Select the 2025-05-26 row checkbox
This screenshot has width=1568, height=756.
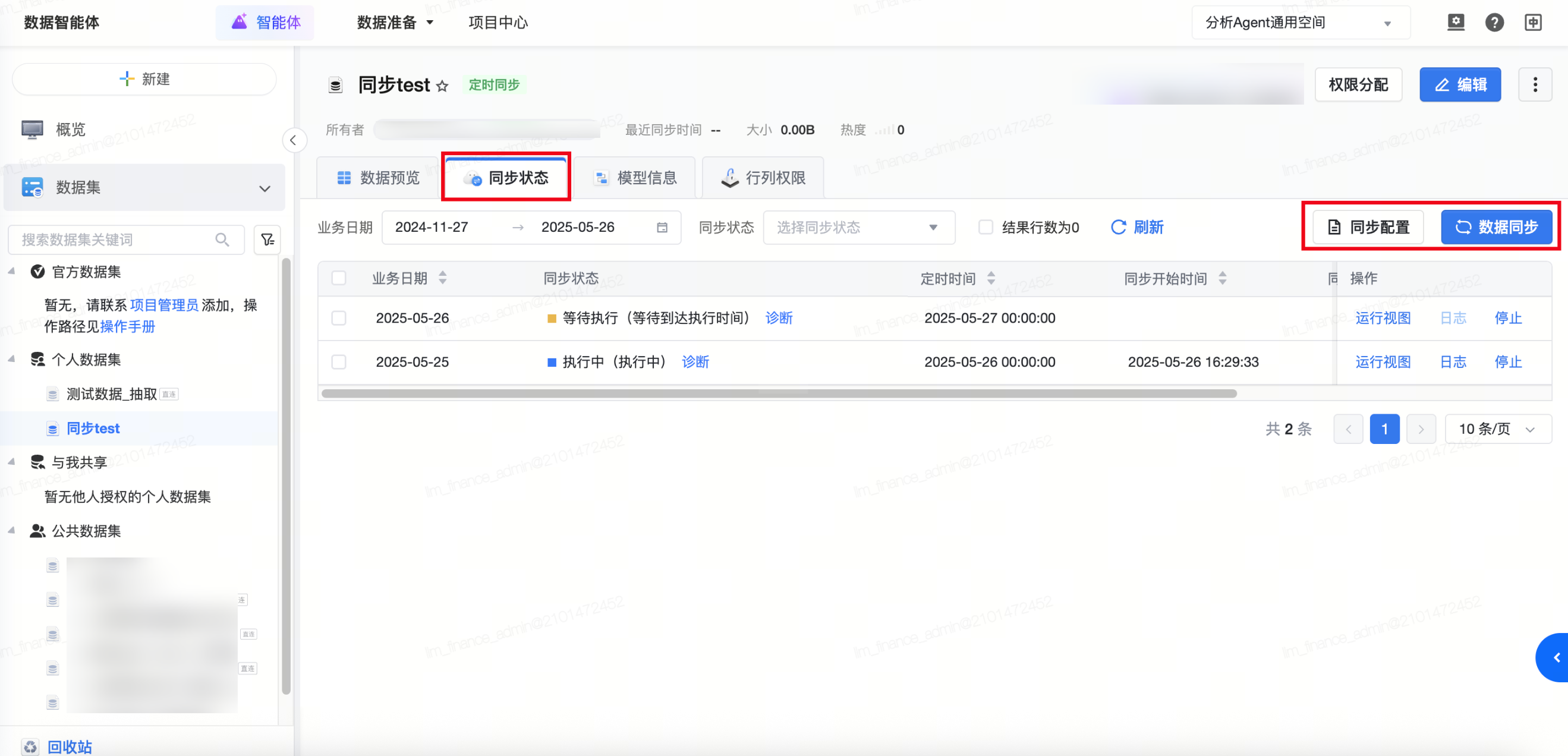(339, 318)
